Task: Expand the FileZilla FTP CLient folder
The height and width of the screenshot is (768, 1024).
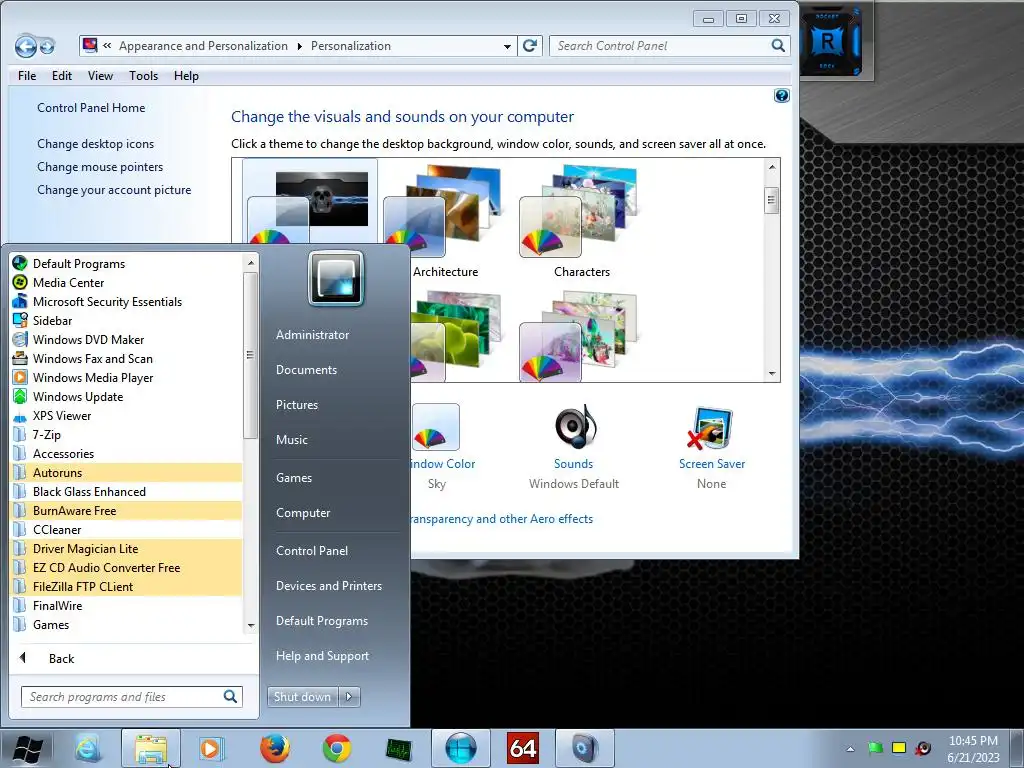Action: tap(127, 586)
